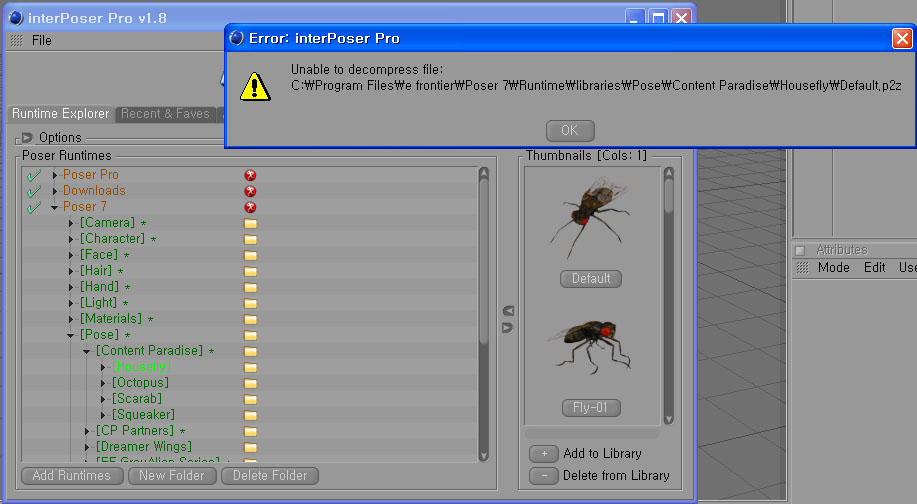This screenshot has width=917, height=504.
Task: Click the folder icon in the [Dreamer Wings] row
Action: coord(250,447)
